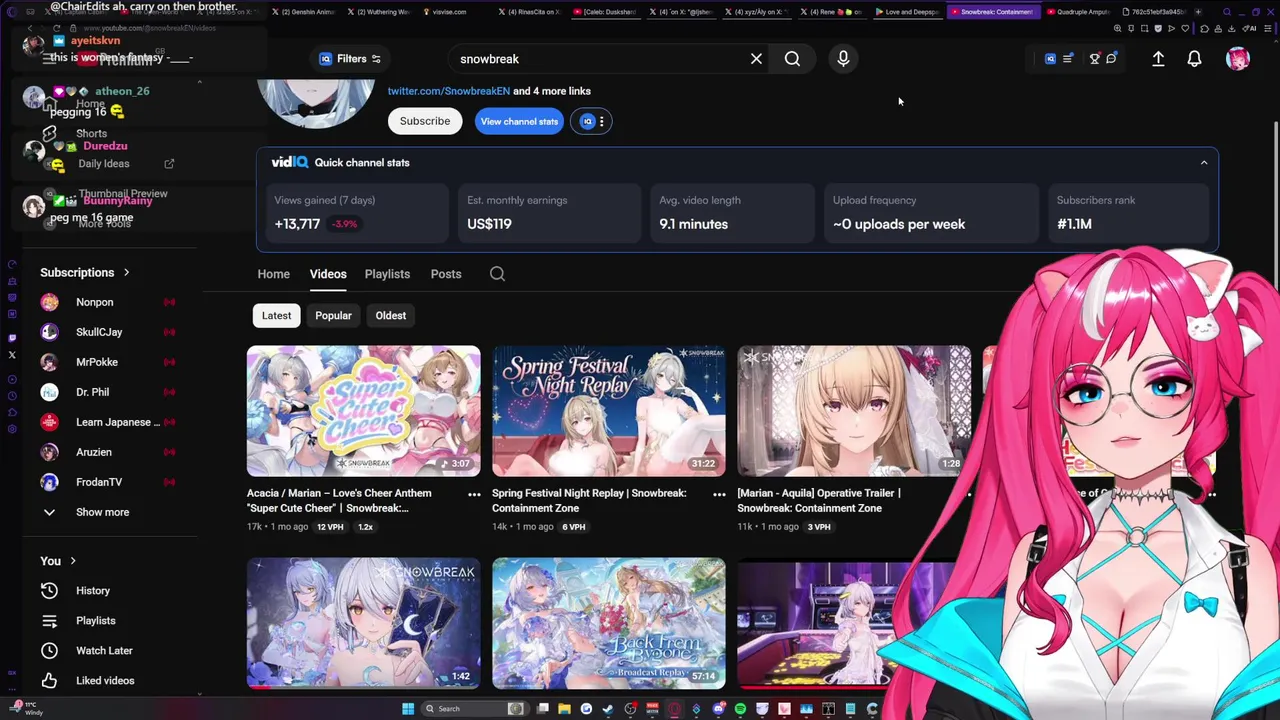Open a new browser tab
Screen dimensions: 1280x720
[x=1198, y=12]
